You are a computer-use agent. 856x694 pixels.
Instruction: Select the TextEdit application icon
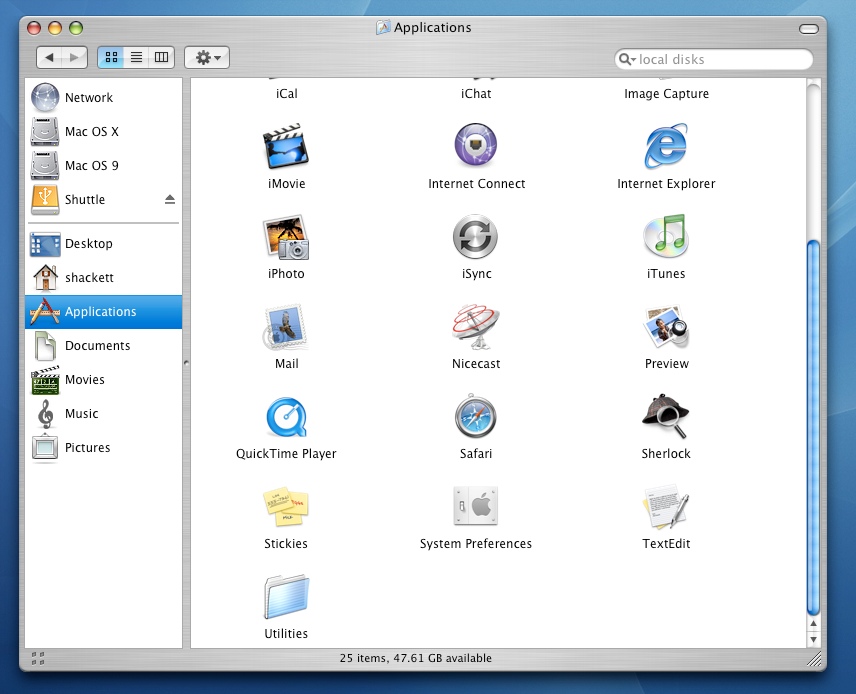pyautogui.click(x=666, y=506)
